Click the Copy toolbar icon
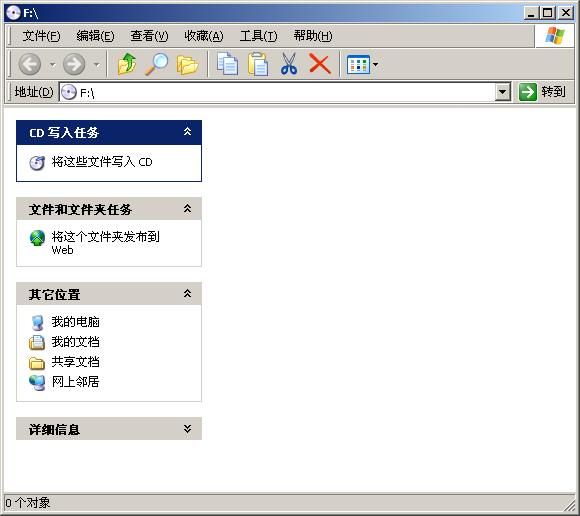This screenshot has height=516, width=580. [227, 64]
